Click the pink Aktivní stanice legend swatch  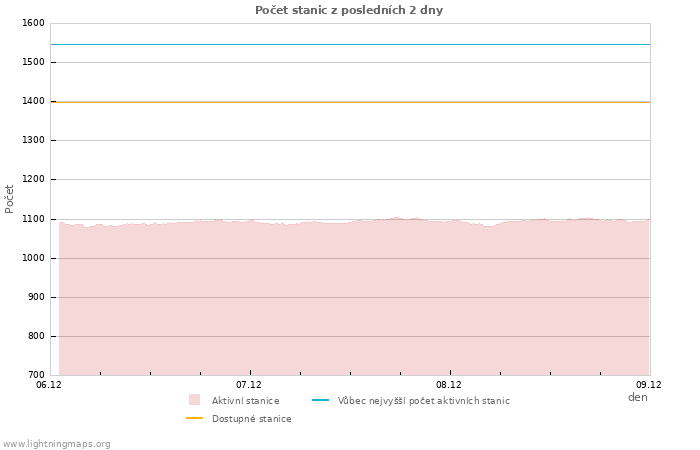pyautogui.click(x=194, y=400)
